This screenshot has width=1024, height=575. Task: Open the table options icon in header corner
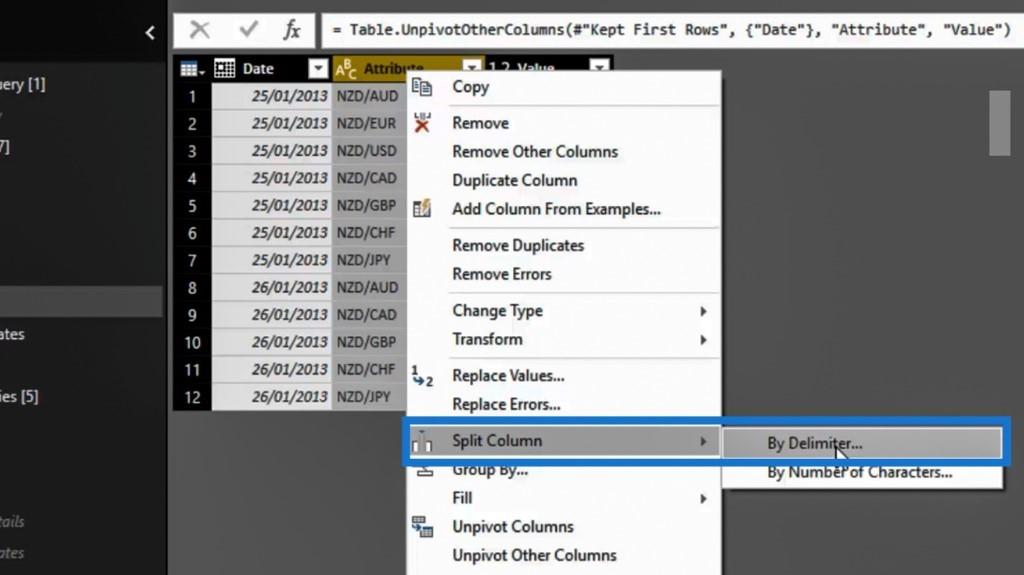pyautogui.click(x=192, y=69)
